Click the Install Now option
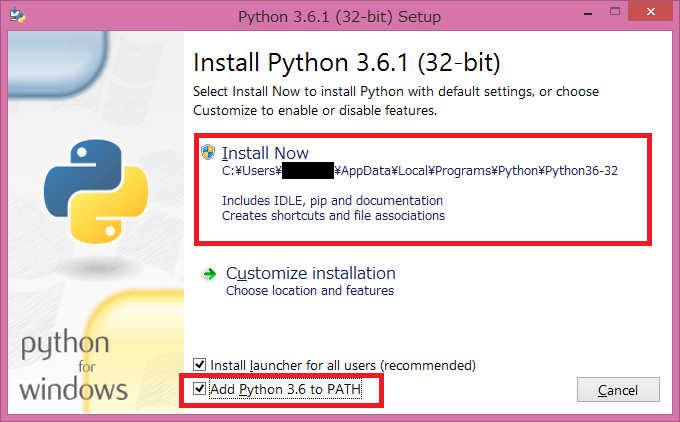680x422 pixels. (x=423, y=190)
